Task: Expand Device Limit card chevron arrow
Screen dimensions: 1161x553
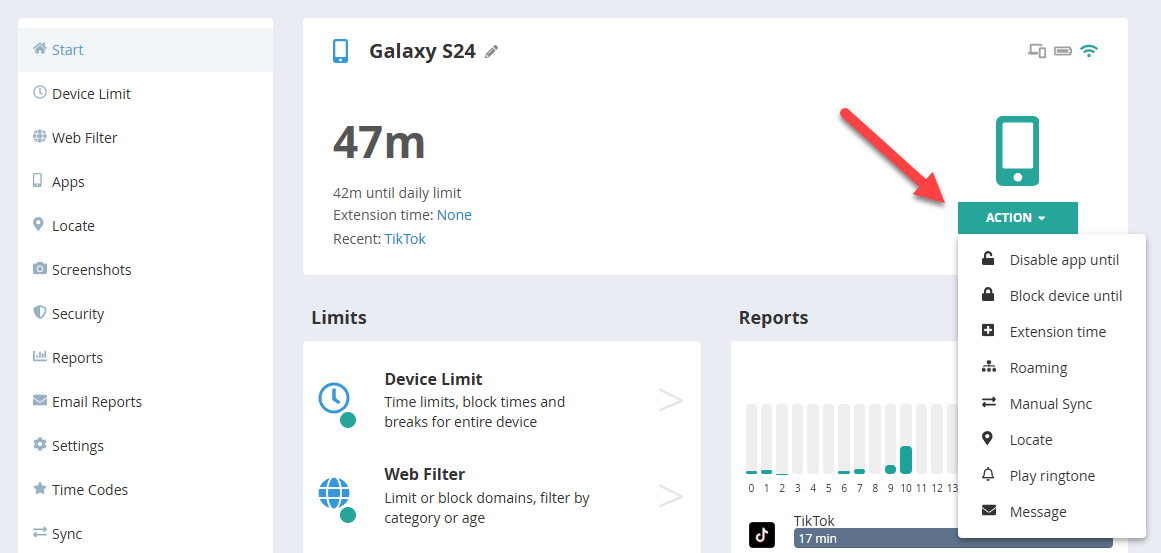Action: click(671, 400)
